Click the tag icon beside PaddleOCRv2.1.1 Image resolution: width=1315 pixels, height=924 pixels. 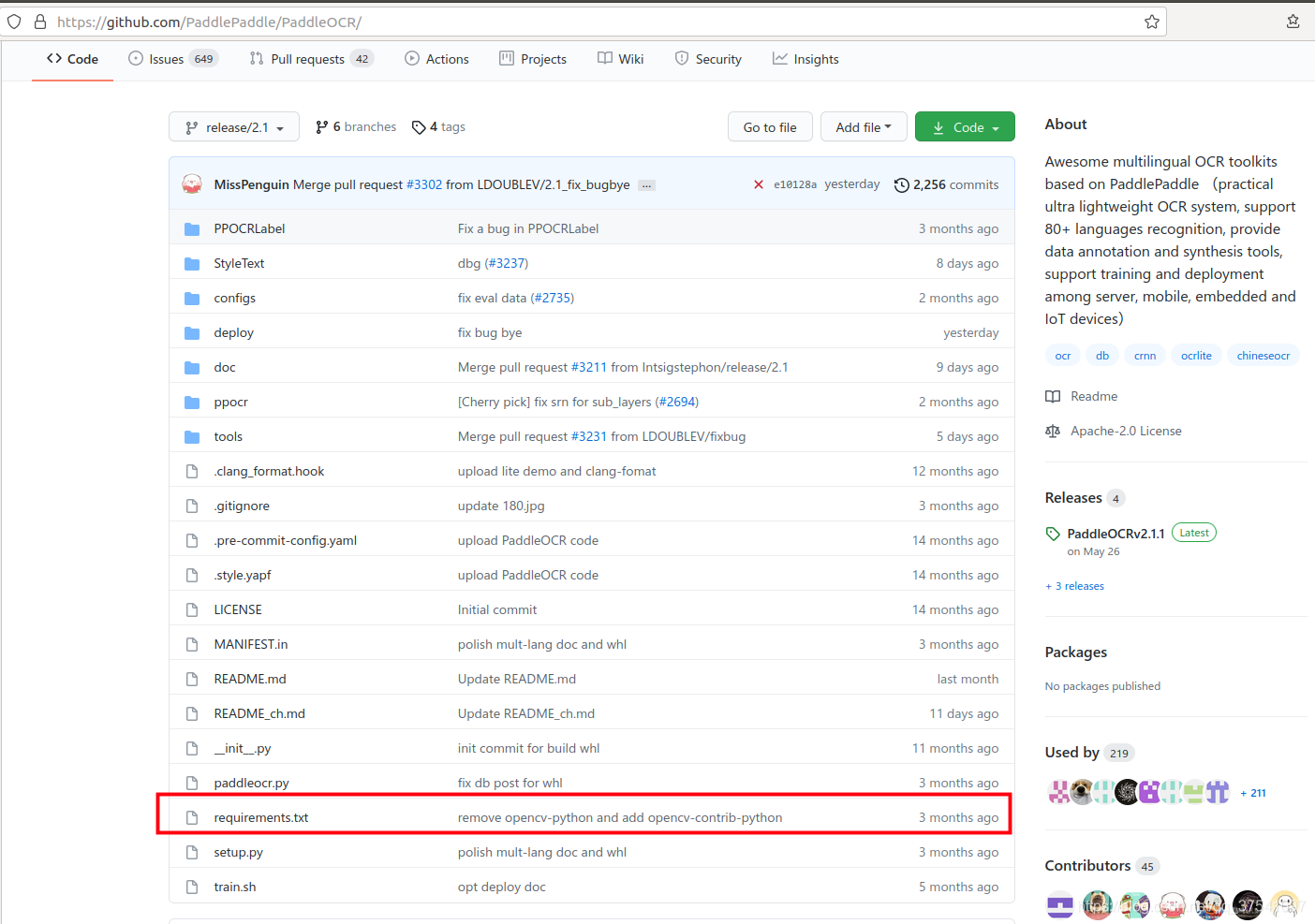tap(1053, 534)
